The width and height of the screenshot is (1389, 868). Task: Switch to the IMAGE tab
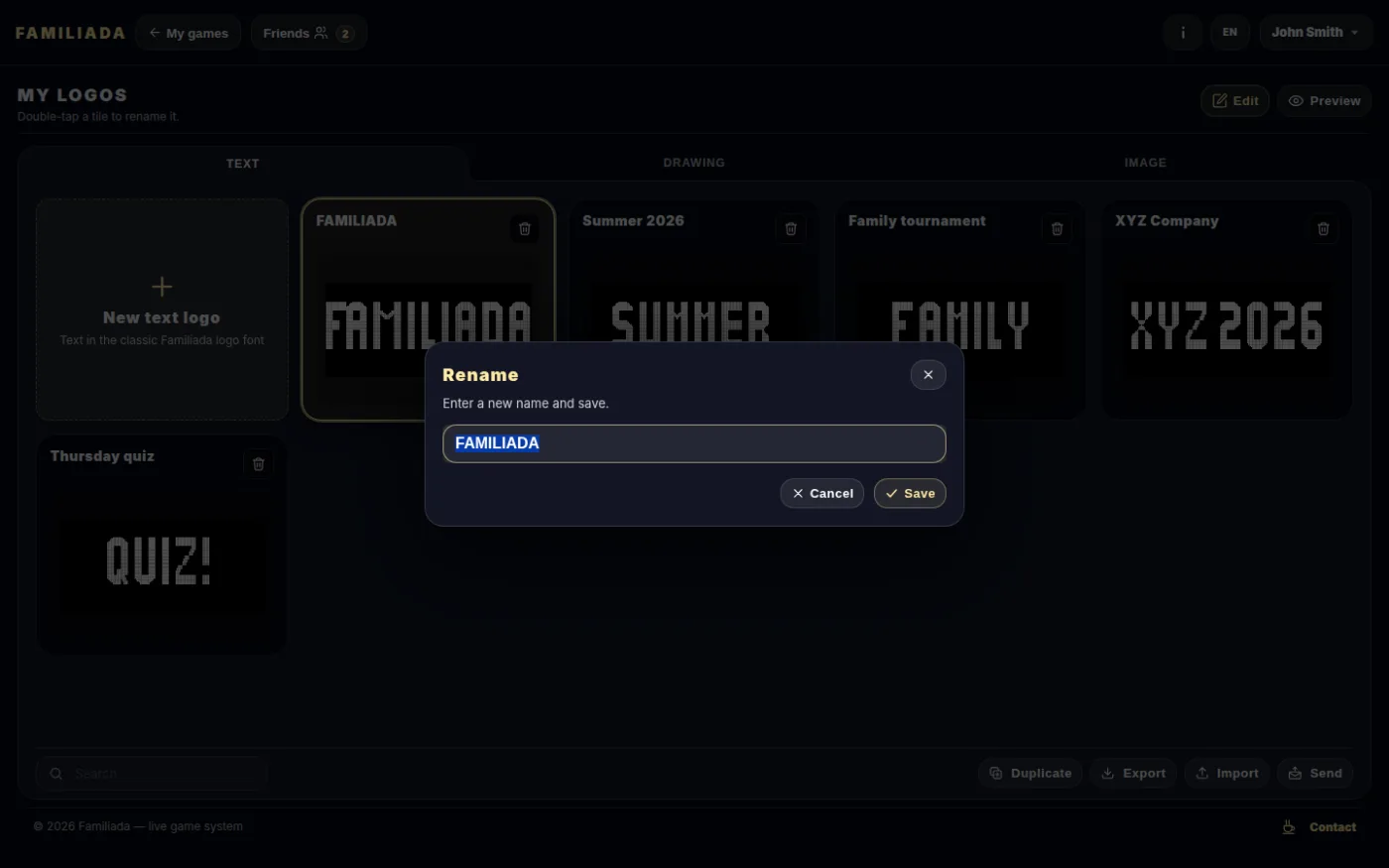click(1145, 163)
